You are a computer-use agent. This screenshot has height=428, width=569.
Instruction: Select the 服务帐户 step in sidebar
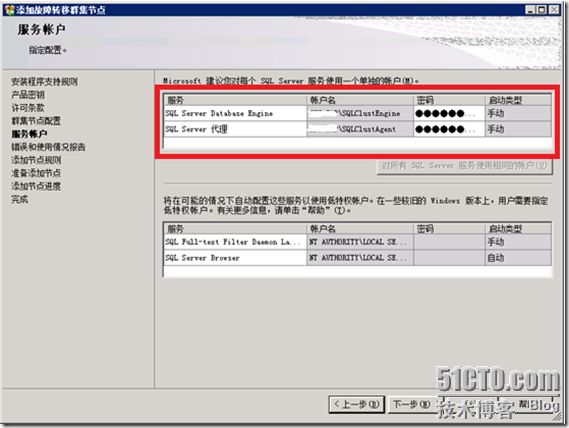click(29, 134)
